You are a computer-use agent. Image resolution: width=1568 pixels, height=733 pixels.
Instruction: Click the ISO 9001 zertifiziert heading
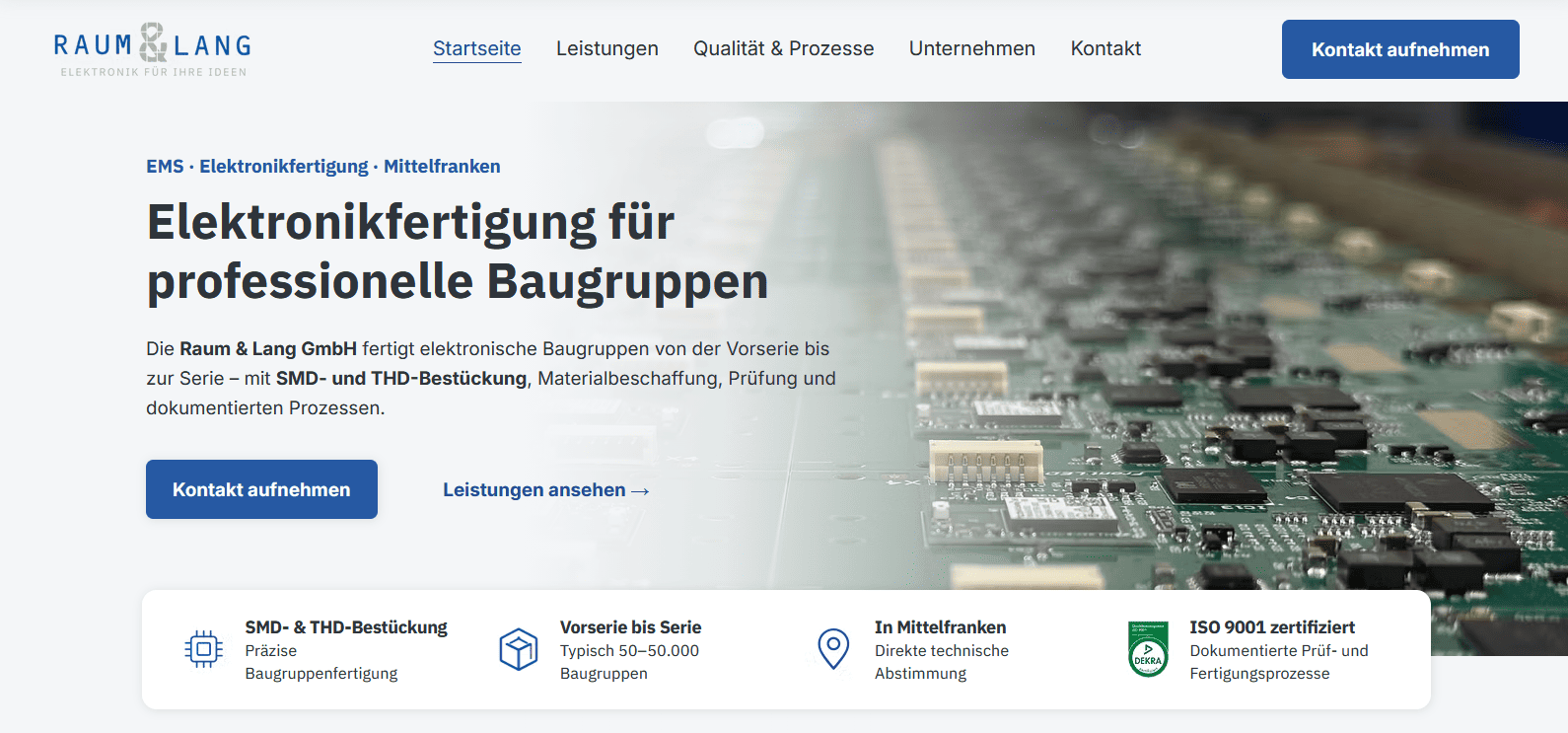click(x=1272, y=627)
